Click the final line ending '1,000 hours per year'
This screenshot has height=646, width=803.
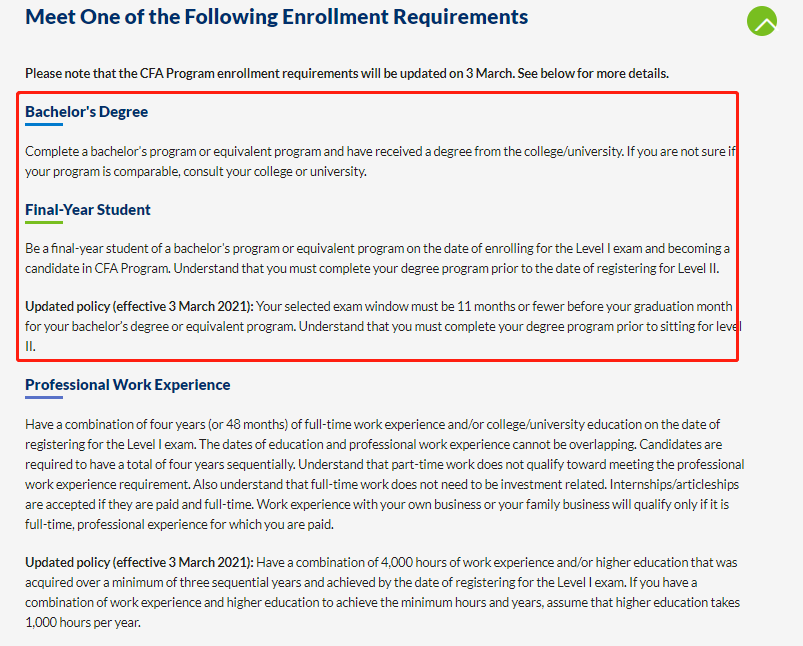point(83,622)
